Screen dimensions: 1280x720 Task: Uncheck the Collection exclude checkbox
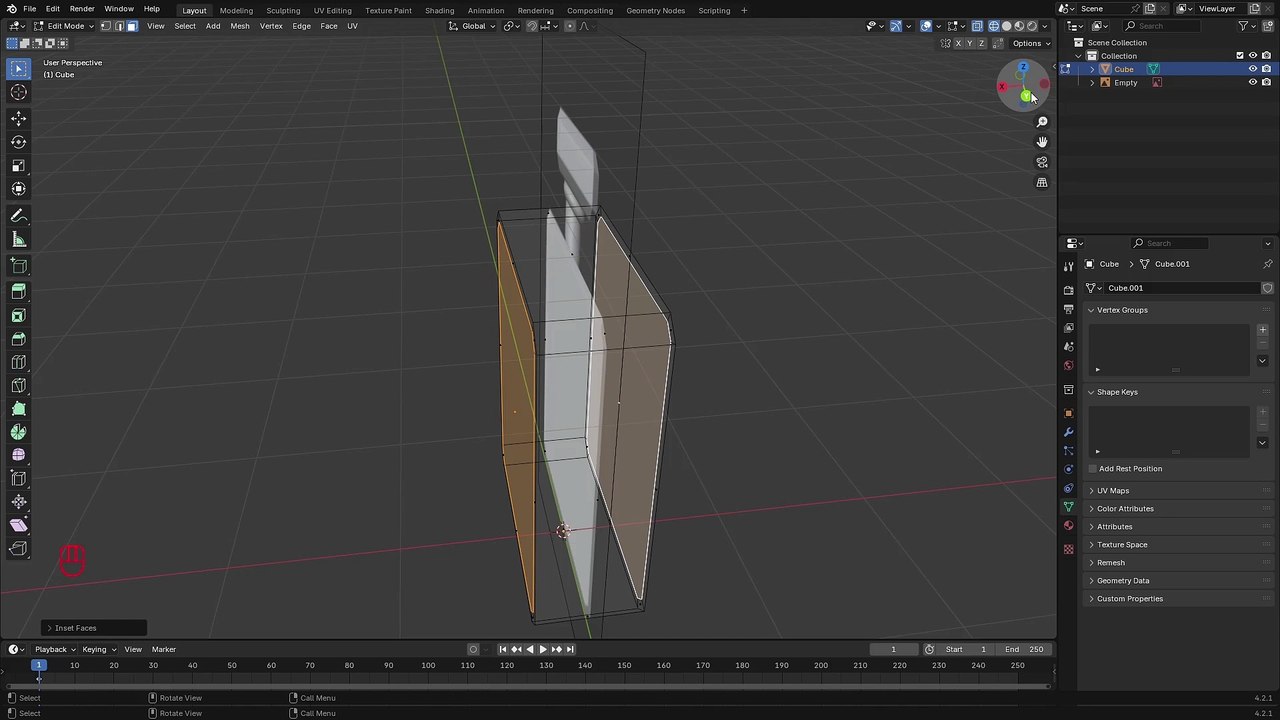pyautogui.click(x=1240, y=56)
